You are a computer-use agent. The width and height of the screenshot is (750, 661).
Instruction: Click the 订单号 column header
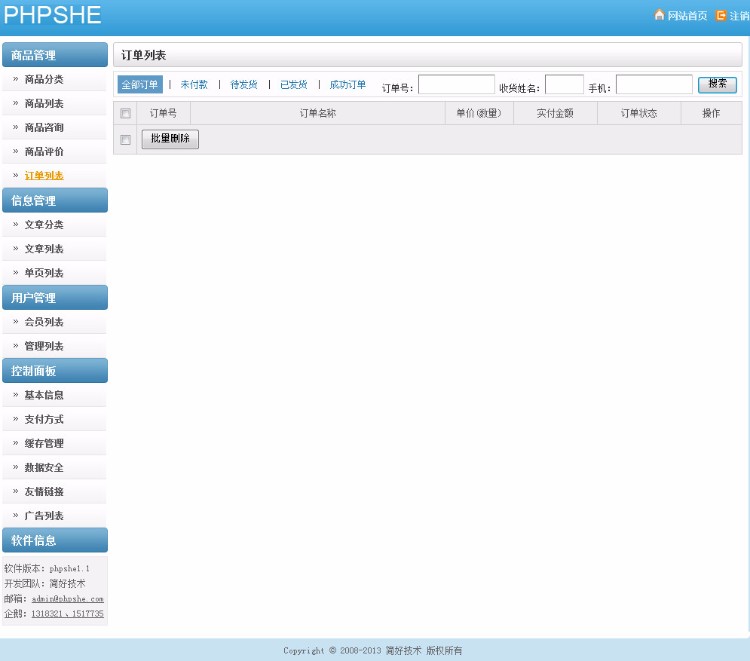pos(163,113)
